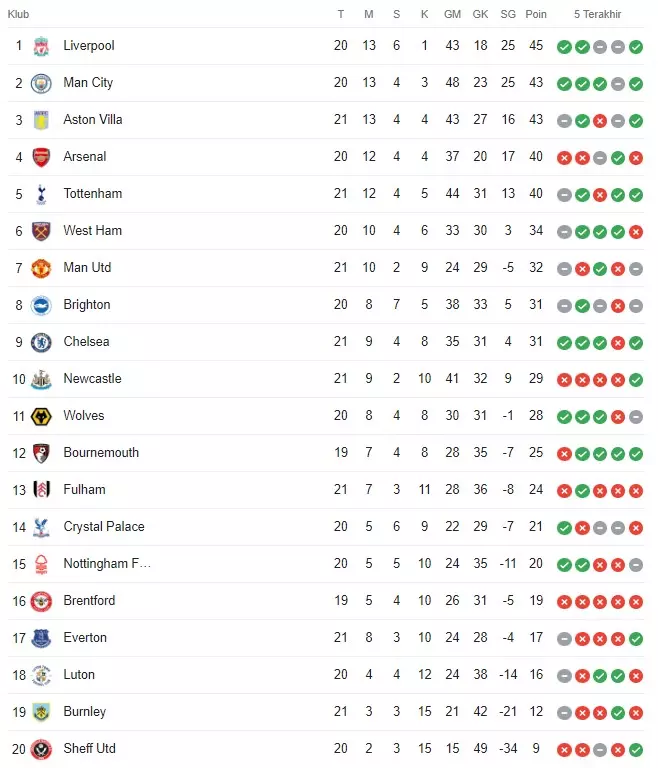The height and width of the screenshot is (768, 658).
Task: Open the Brighton team link
Action: [87, 305]
